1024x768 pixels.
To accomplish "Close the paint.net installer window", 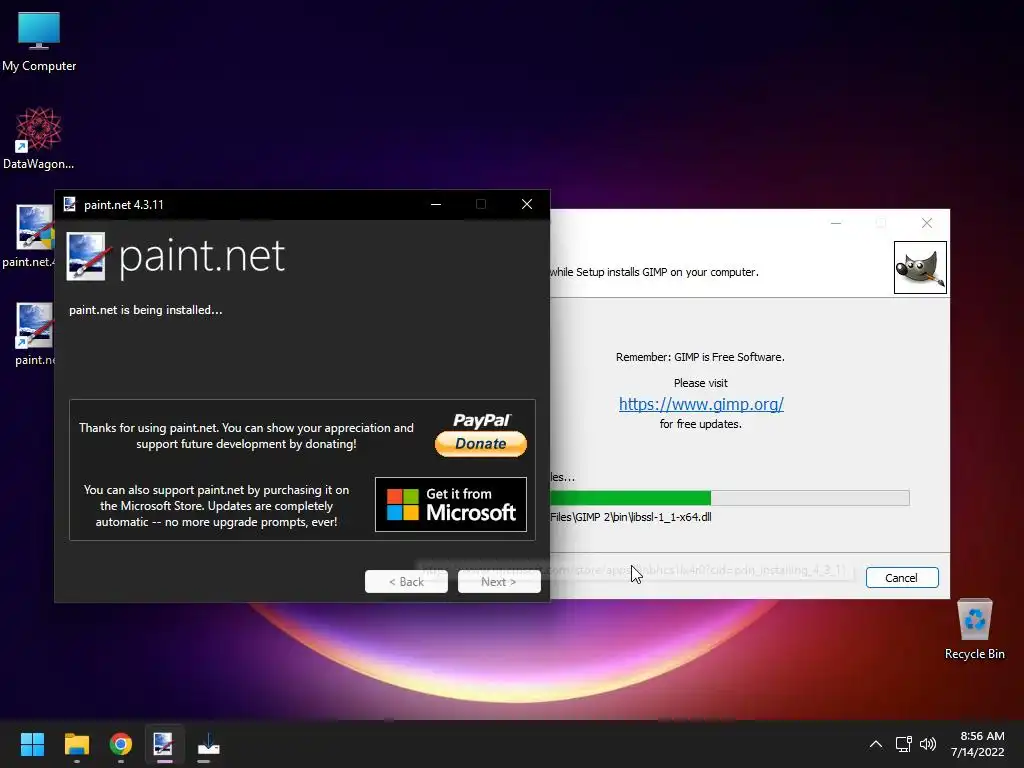I will 527,204.
